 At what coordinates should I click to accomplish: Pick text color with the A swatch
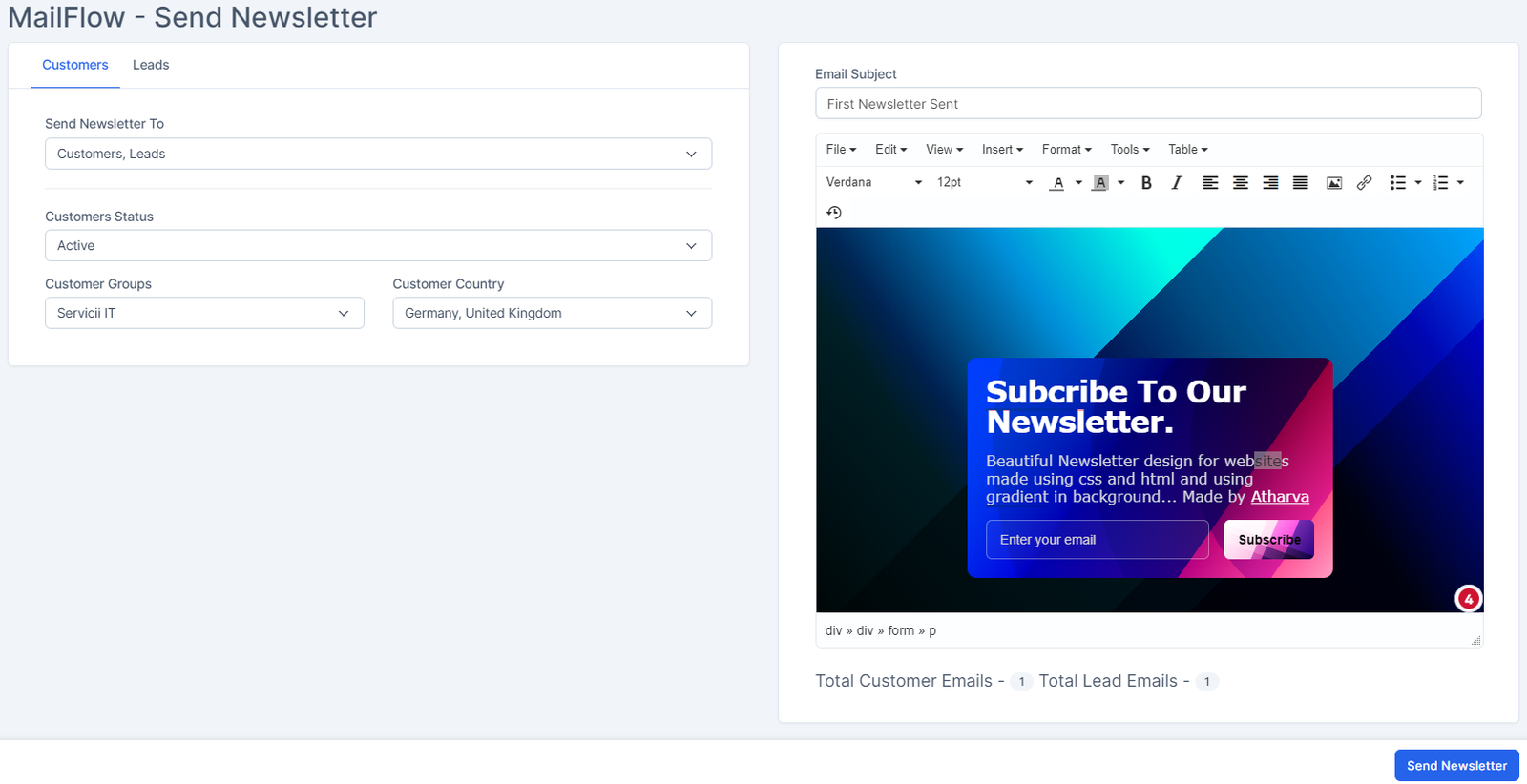coord(1057,183)
